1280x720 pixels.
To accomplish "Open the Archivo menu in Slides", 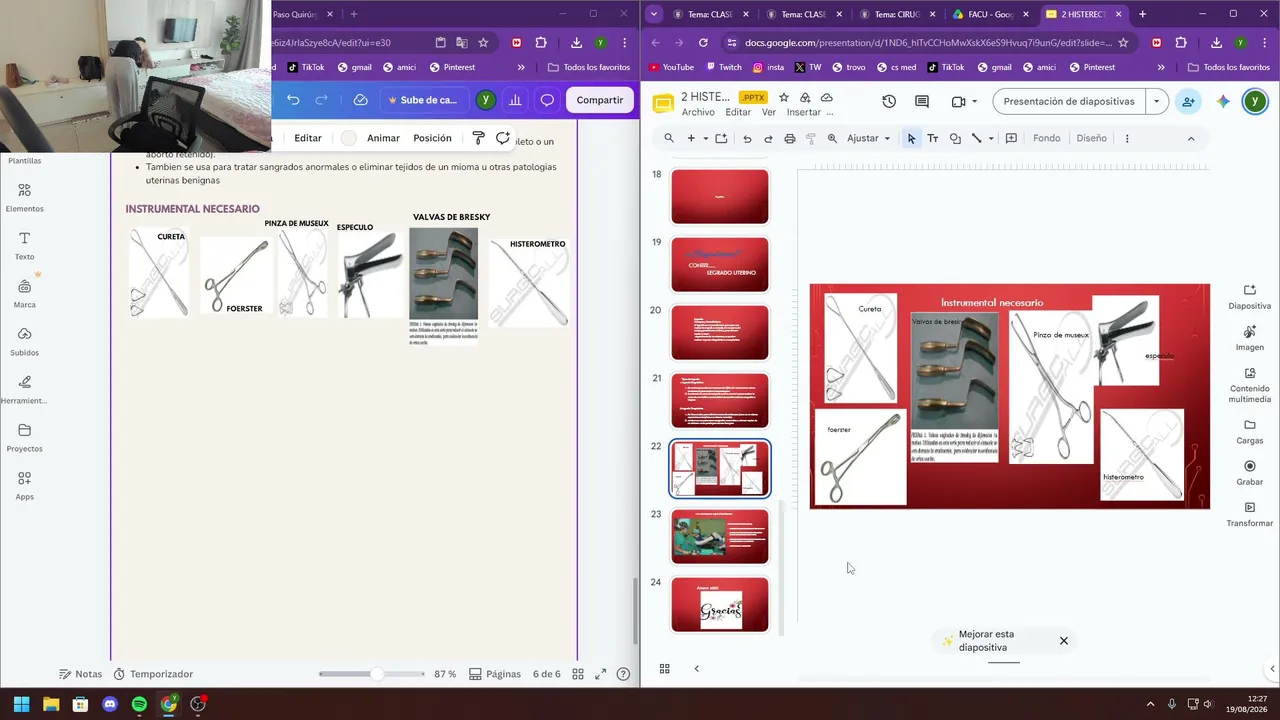I will click(698, 112).
